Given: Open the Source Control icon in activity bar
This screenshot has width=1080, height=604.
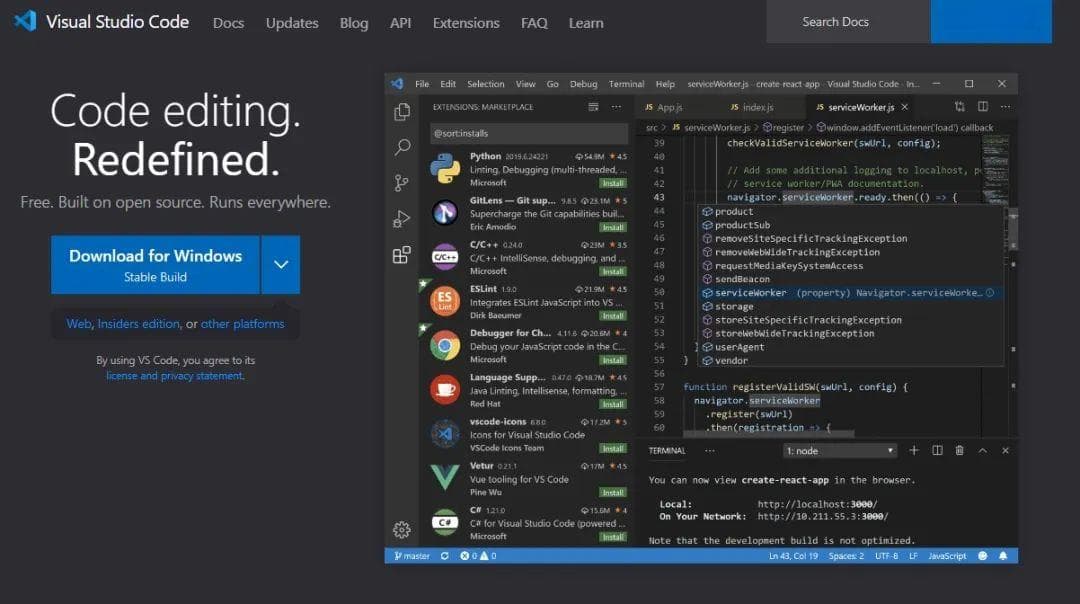Looking at the screenshot, I should tap(402, 183).
